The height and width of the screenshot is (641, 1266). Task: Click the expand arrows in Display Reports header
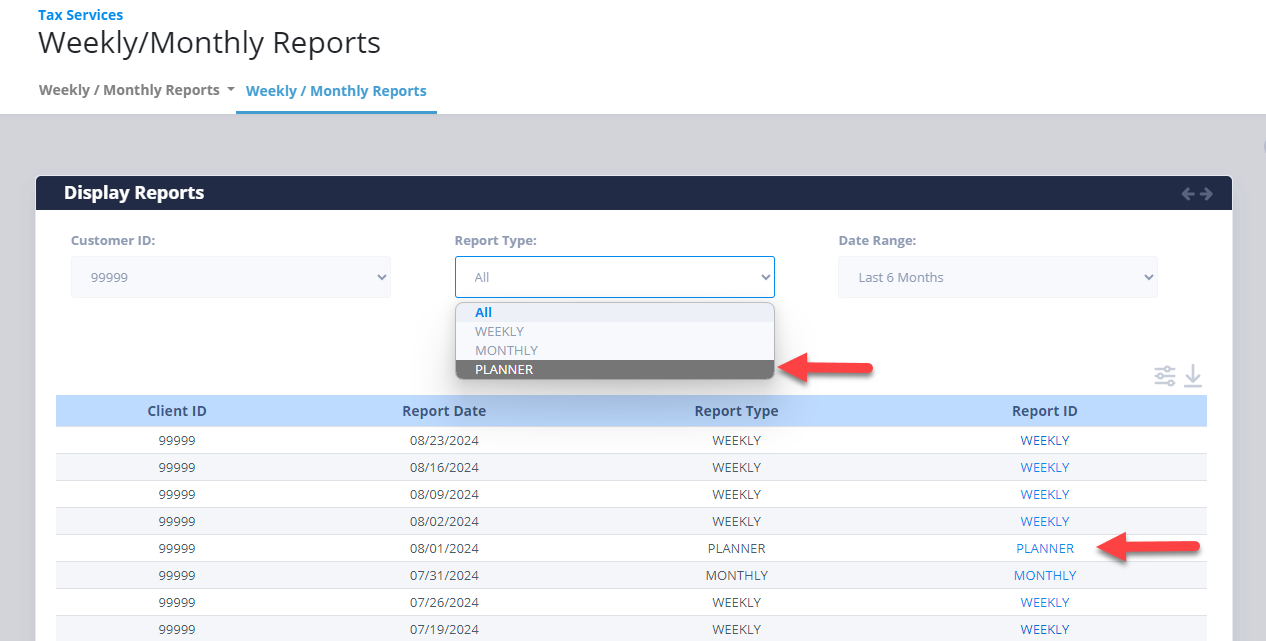coord(1196,194)
